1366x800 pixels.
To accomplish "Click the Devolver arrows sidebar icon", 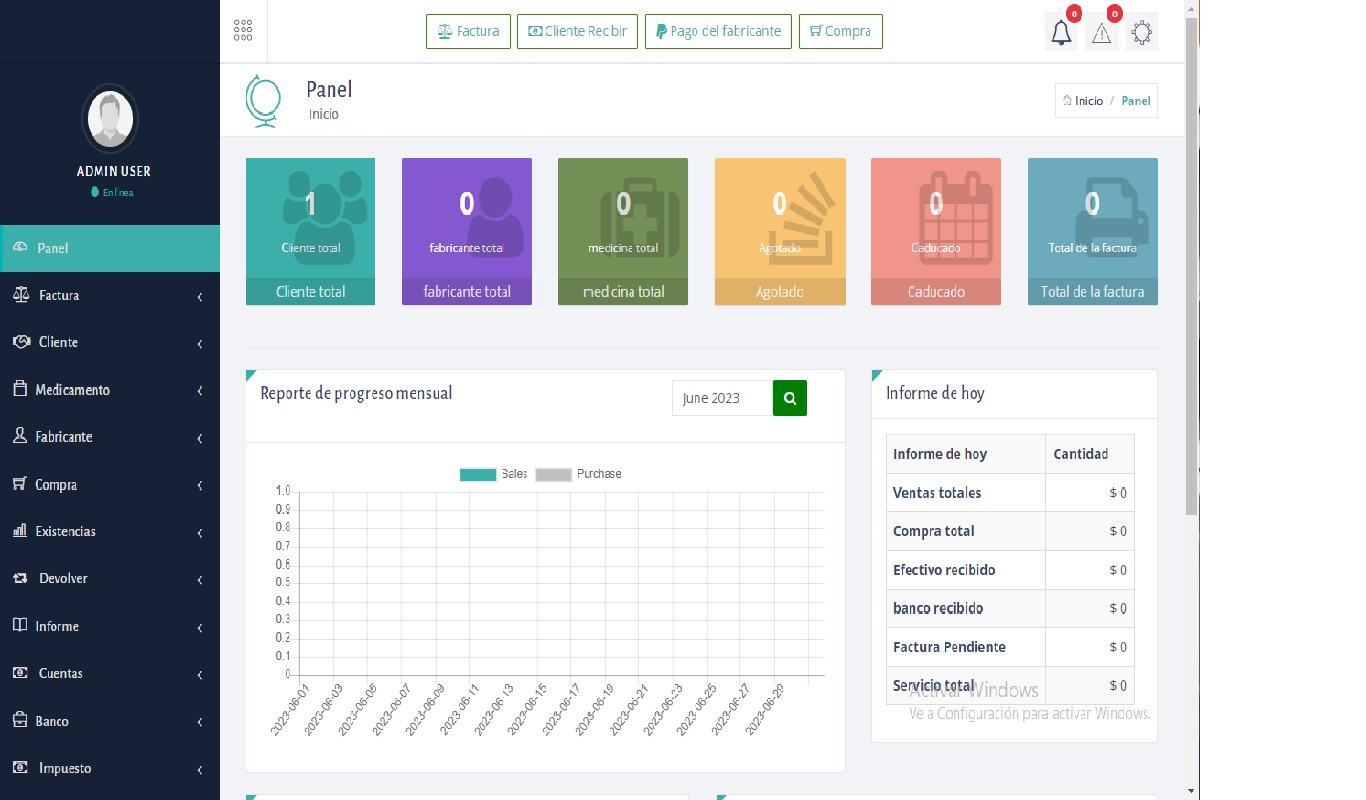I will pyautogui.click(x=21, y=578).
